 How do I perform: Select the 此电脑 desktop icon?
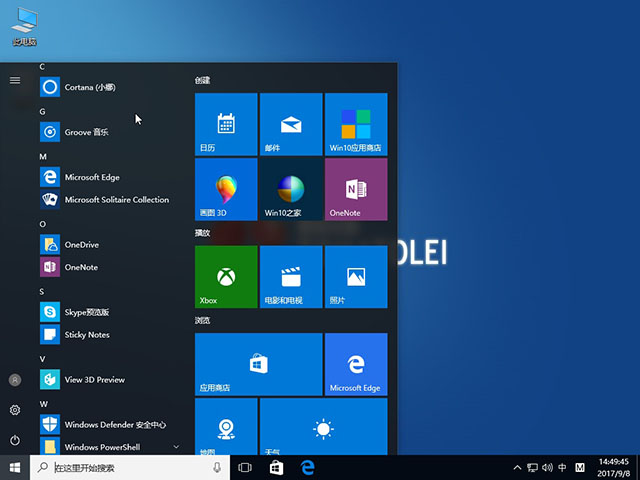coord(24,27)
